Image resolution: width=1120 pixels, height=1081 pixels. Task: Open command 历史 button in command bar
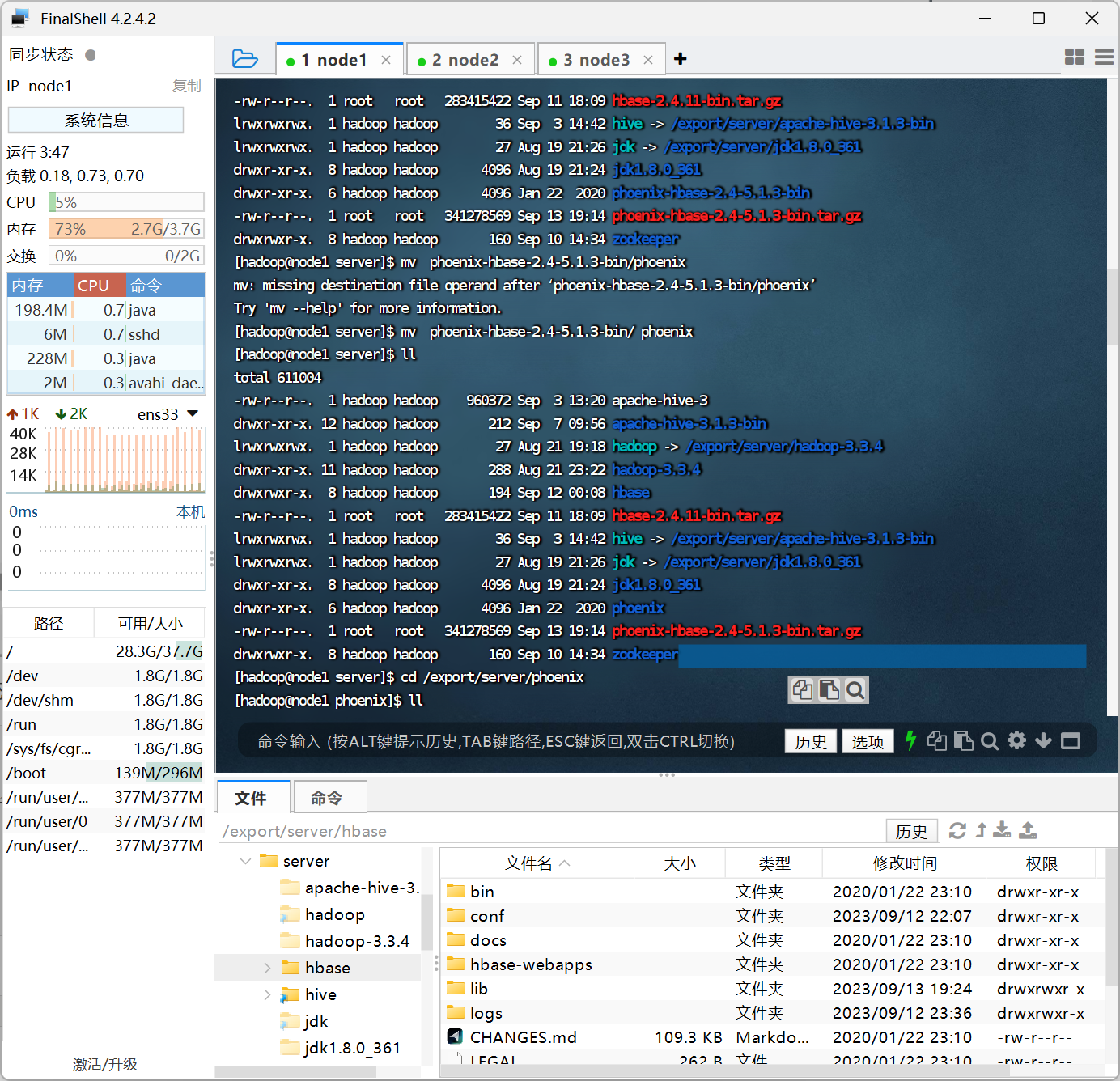point(811,741)
